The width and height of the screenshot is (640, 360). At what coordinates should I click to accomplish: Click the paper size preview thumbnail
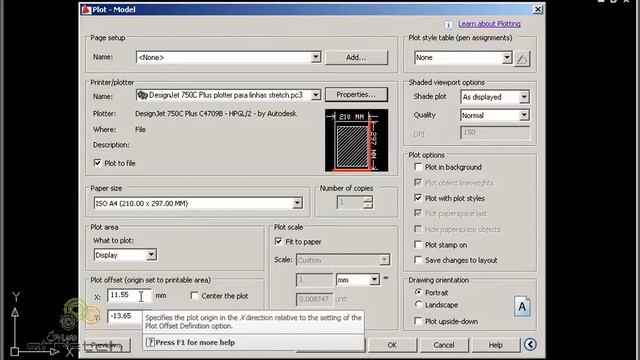click(356, 140)
